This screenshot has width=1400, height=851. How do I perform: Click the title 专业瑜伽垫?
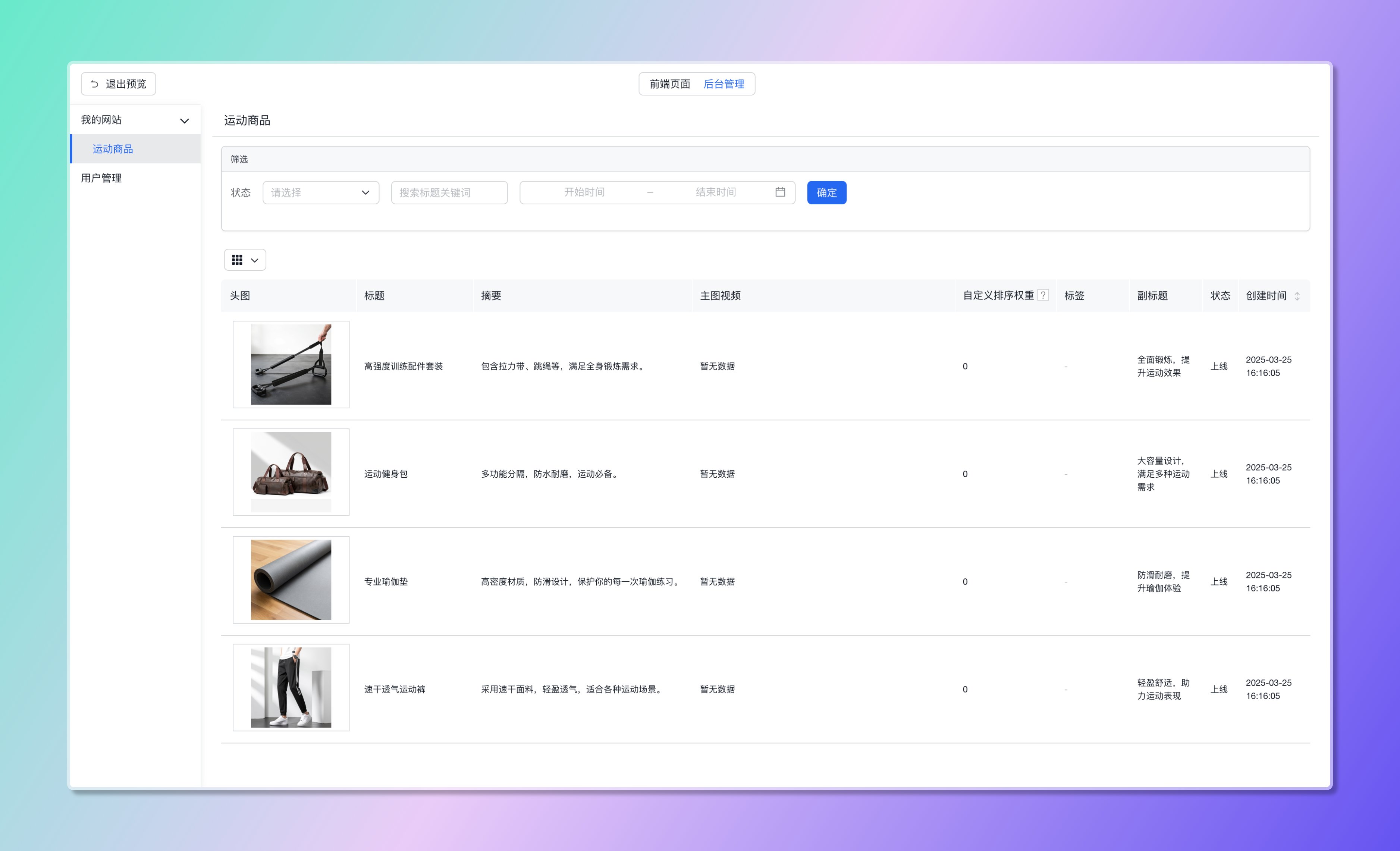pyautogui.click(x=386, y=582)
